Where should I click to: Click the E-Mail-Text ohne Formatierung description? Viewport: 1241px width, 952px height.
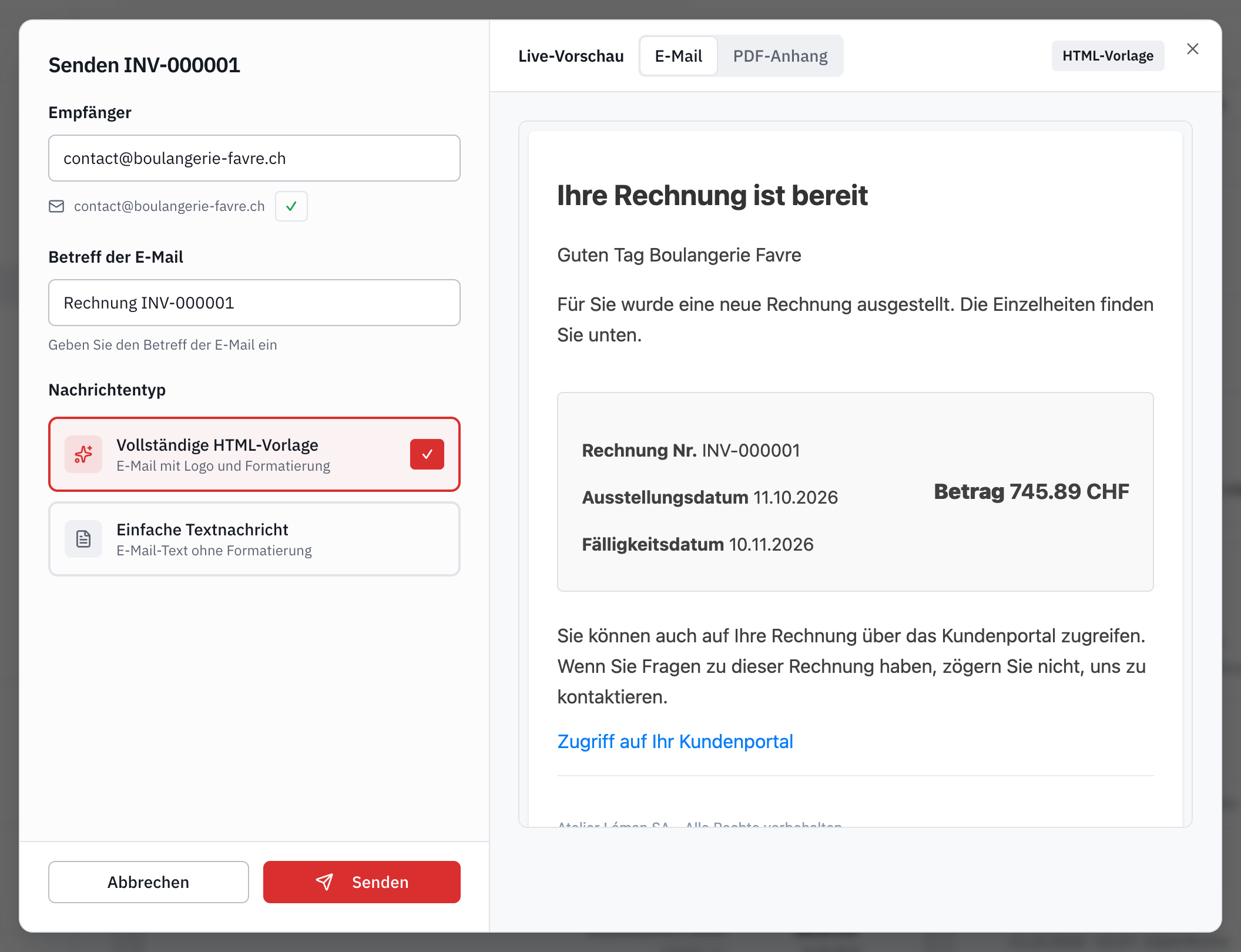click(x=214, y=551)
